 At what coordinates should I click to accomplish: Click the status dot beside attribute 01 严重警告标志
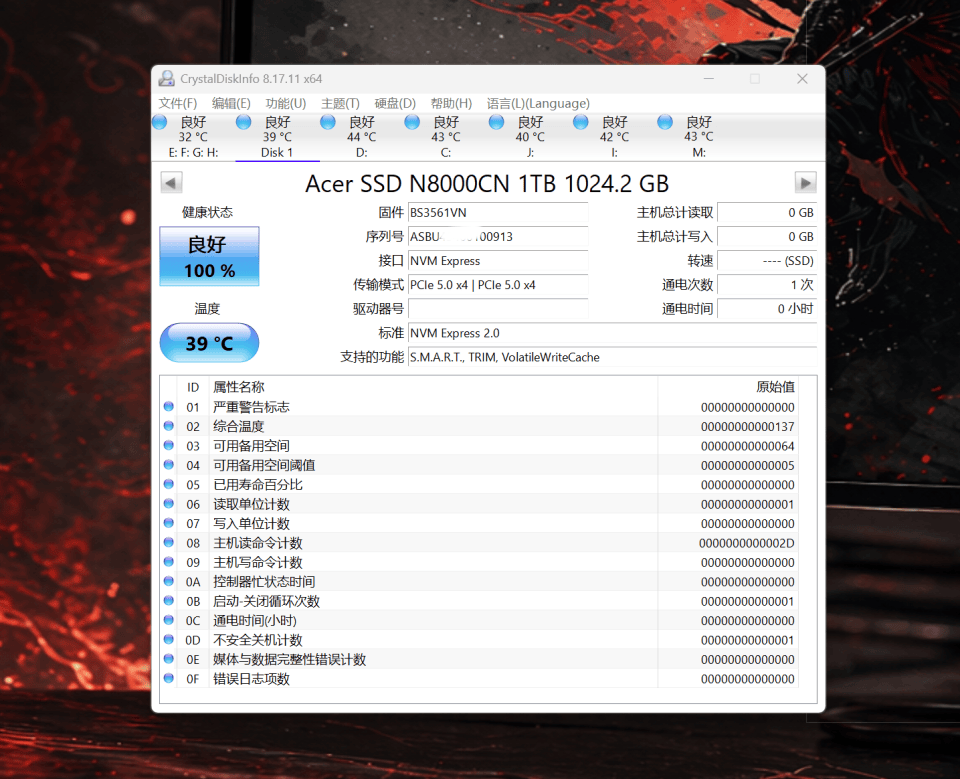pyautogui.click(x=170, y=407)
